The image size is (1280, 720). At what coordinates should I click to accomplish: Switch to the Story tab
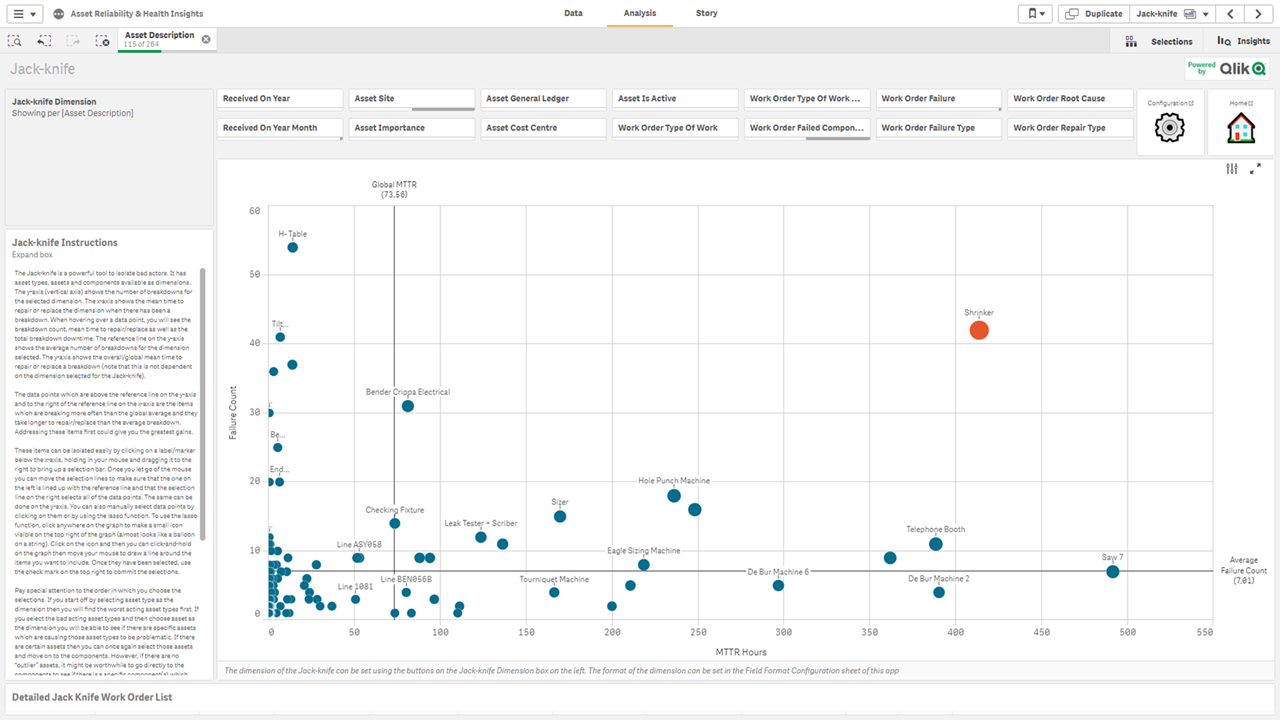pyautogui.click(x=706, y=13)
